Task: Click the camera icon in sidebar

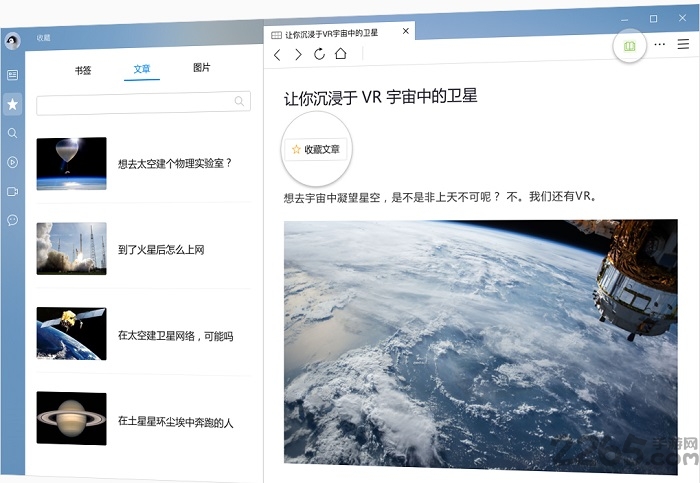Action: tap(13, 191)
